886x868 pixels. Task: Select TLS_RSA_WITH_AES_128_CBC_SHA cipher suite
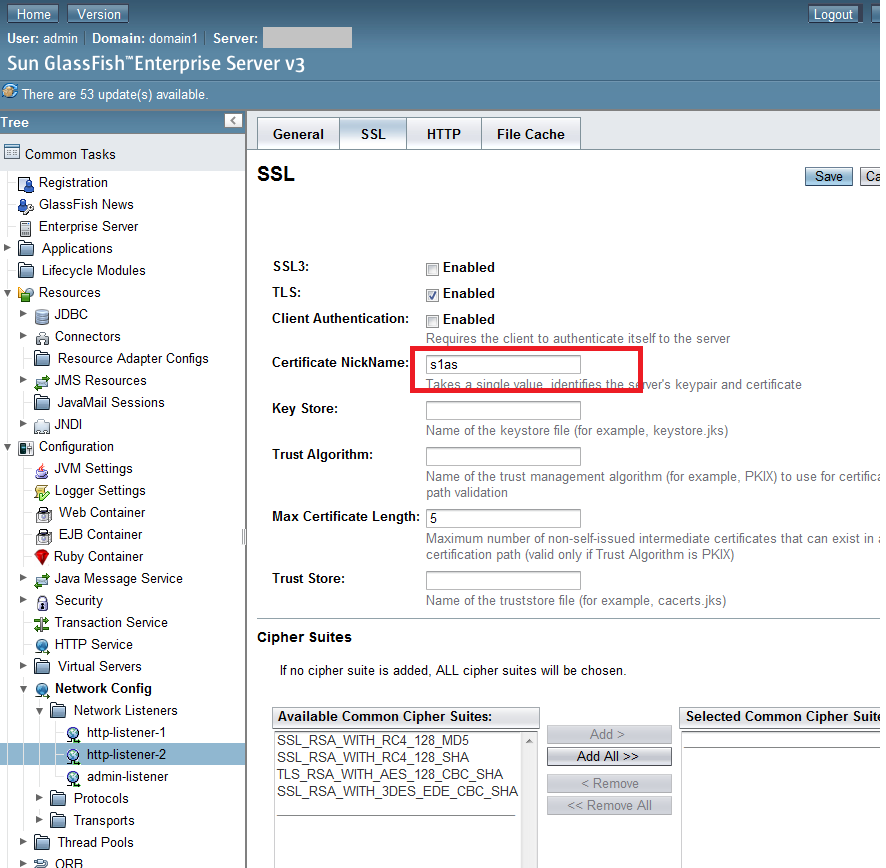390,774
